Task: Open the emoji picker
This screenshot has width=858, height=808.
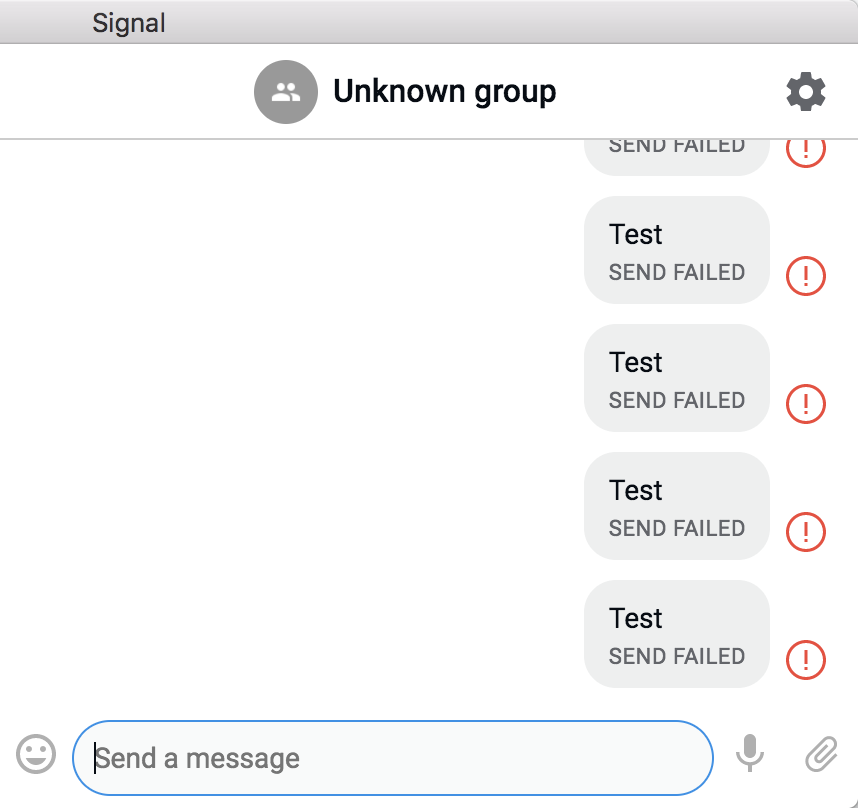Action: pos(36,755)
